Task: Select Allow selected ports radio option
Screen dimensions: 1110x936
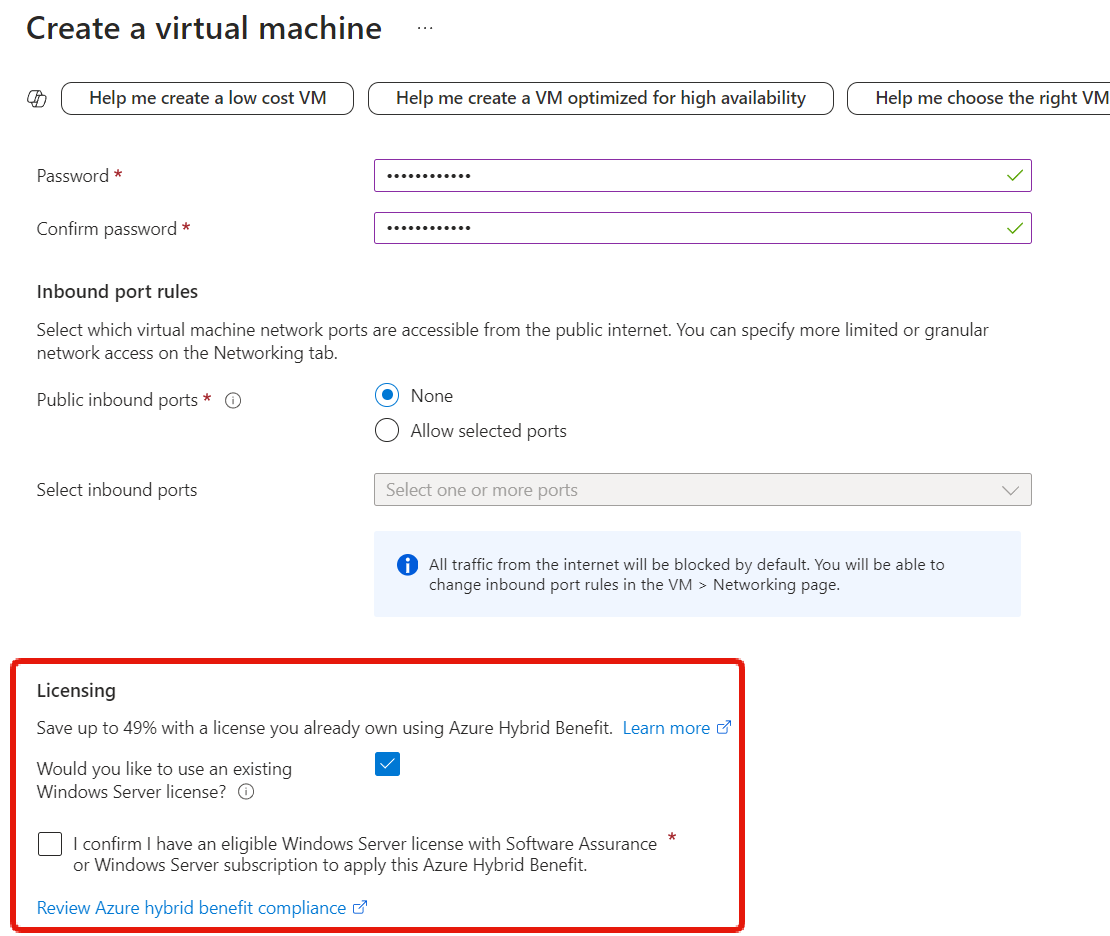Action: [x=387, y=430]
